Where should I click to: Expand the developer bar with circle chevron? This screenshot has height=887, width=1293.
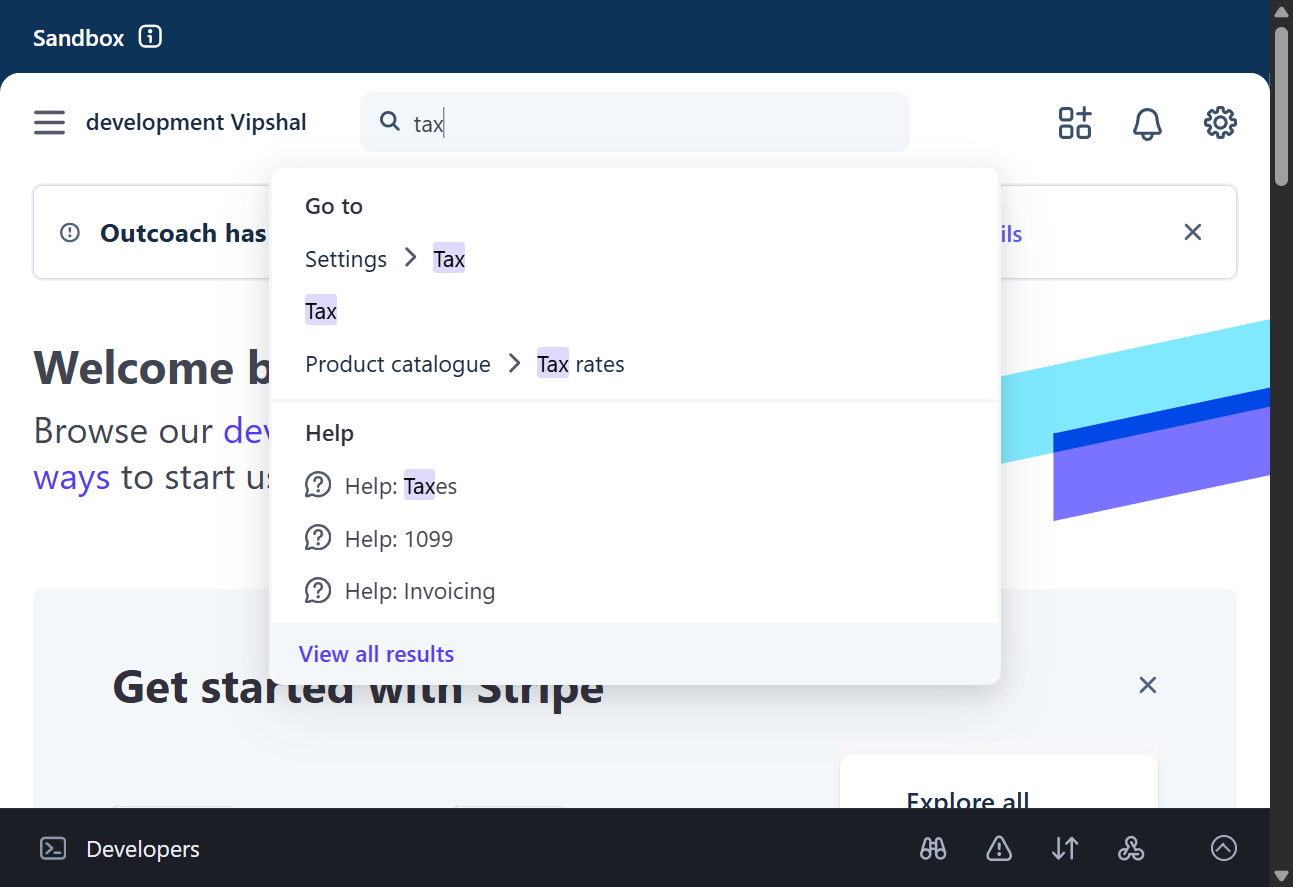point(1224,848)
